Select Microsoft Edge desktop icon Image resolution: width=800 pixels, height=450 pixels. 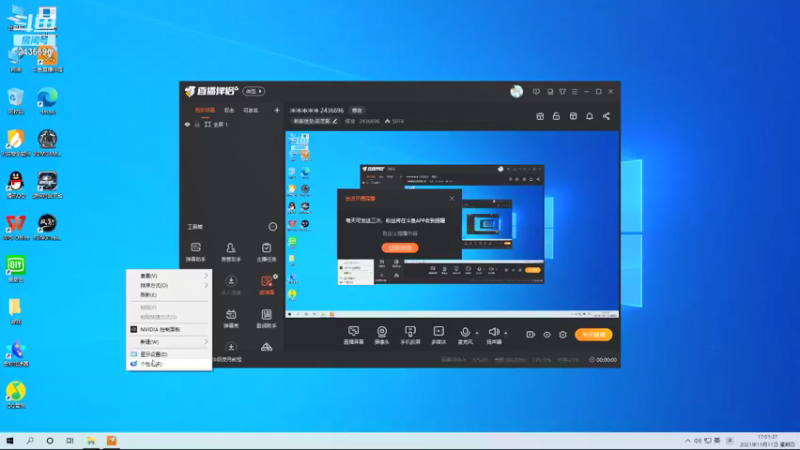pyautogui.click(x=47, y=101)
